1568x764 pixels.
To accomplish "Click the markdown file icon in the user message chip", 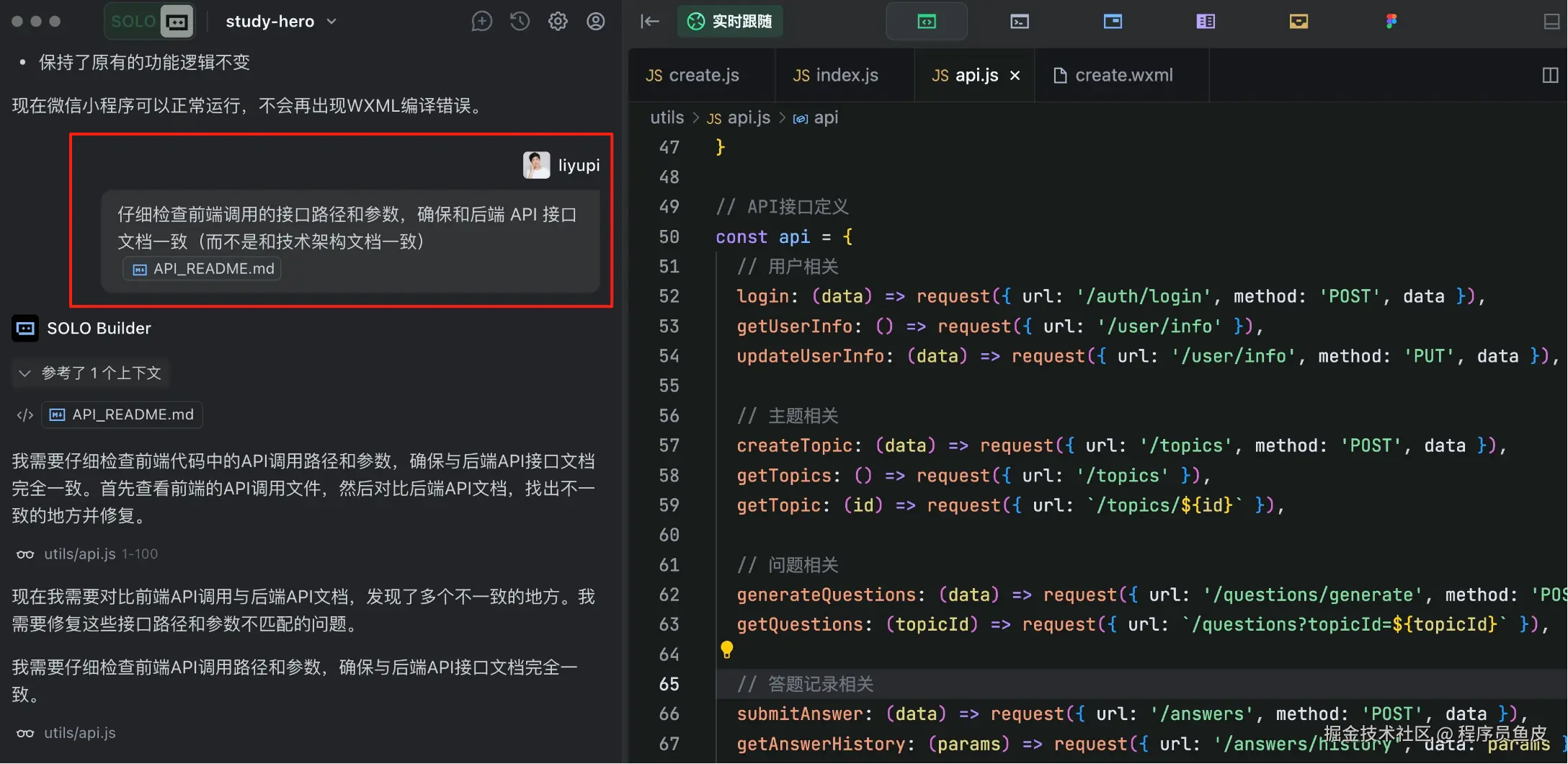I will (140, 270).
